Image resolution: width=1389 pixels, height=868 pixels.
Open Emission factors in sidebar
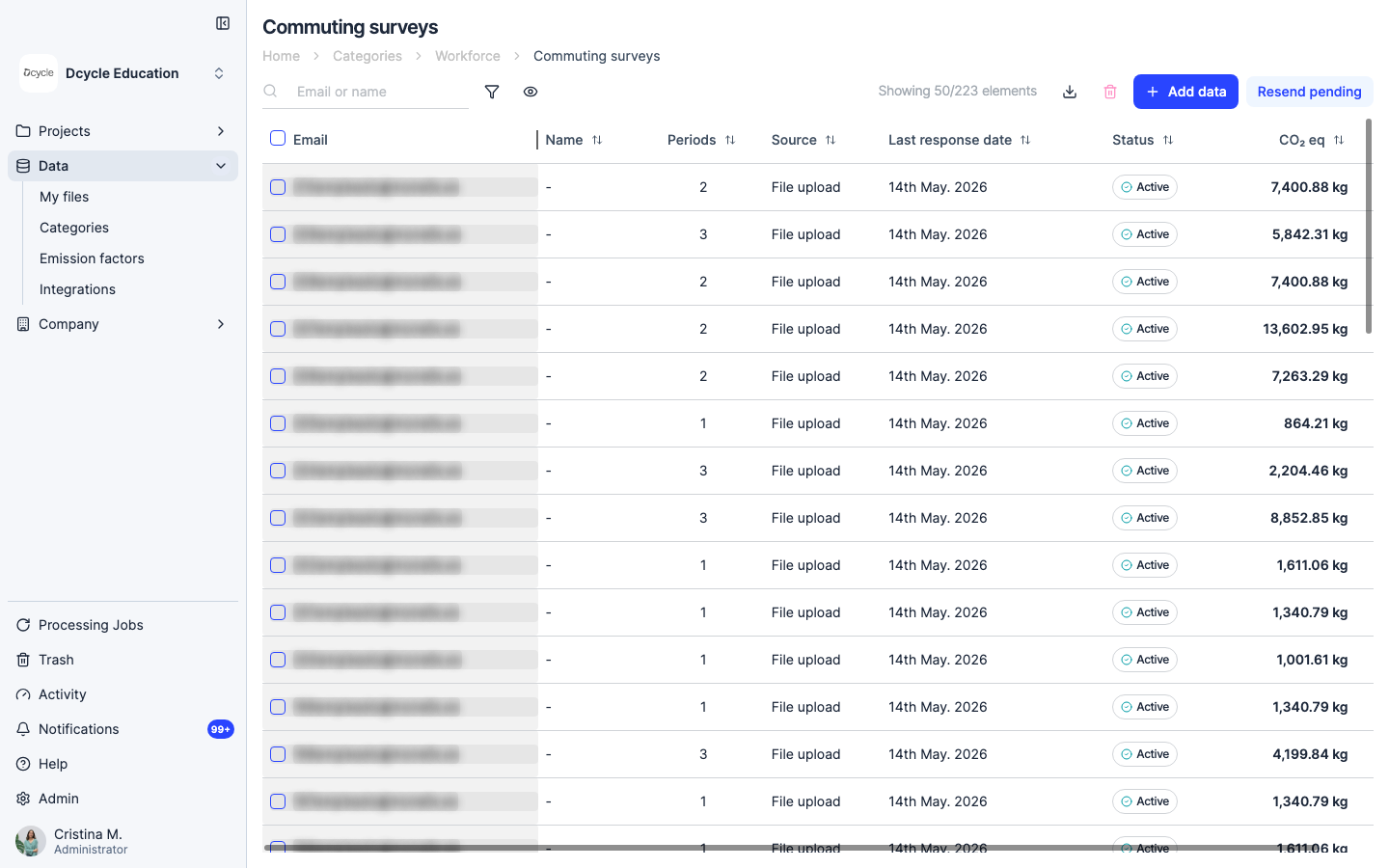tap(92, 258)
